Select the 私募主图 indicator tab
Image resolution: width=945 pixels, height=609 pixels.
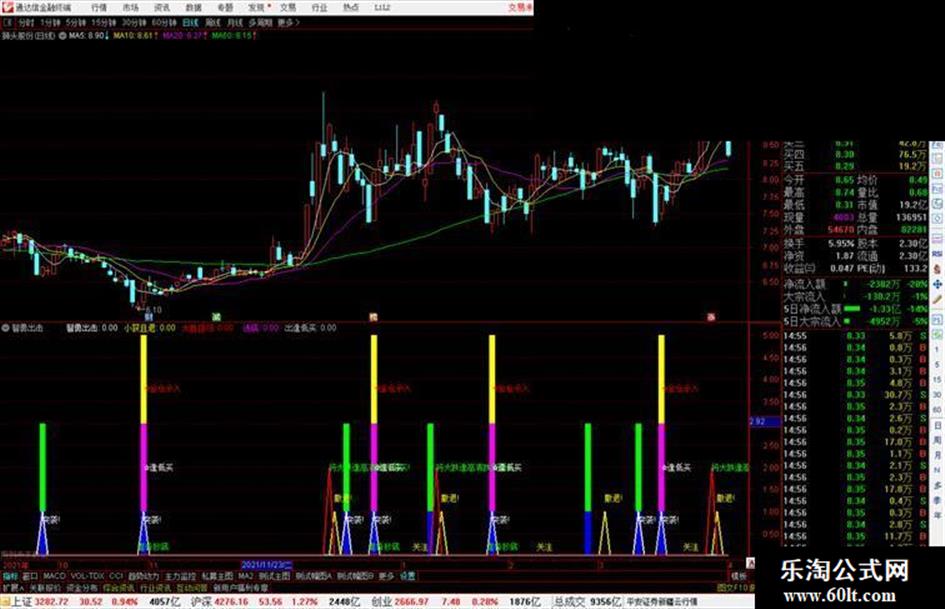coord(217,576)
